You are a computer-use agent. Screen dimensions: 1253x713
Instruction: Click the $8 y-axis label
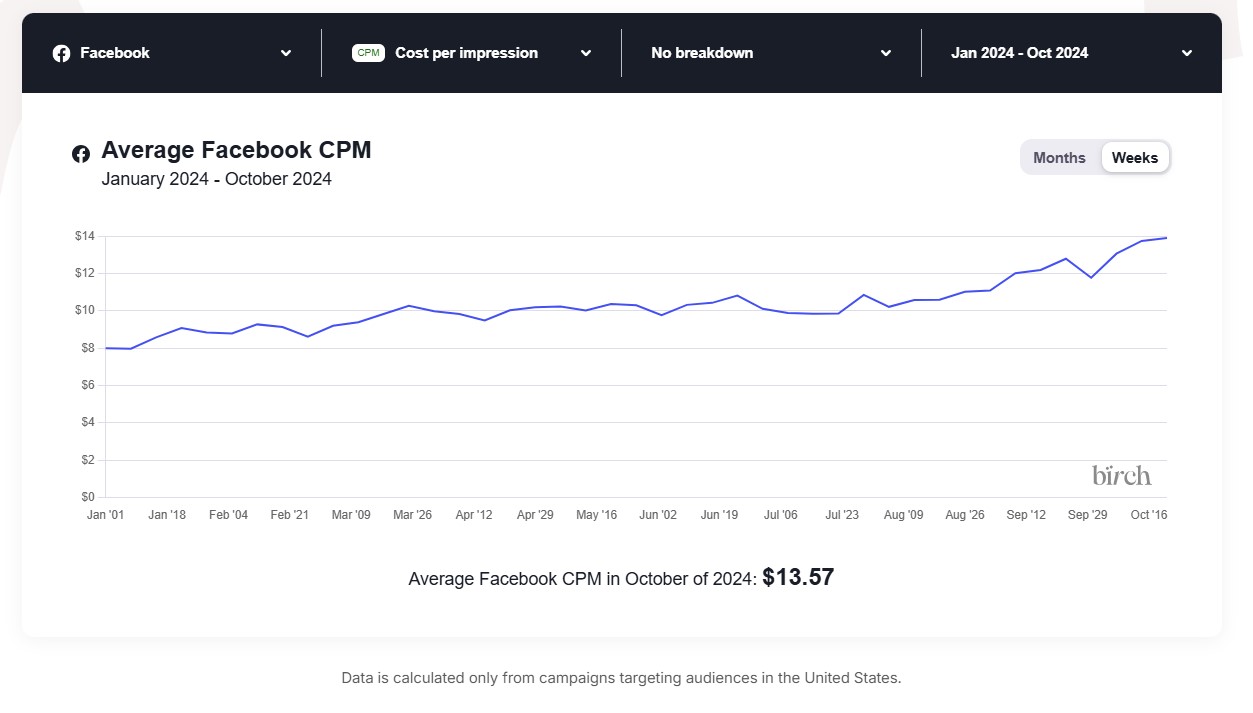[x=87, y=348]
